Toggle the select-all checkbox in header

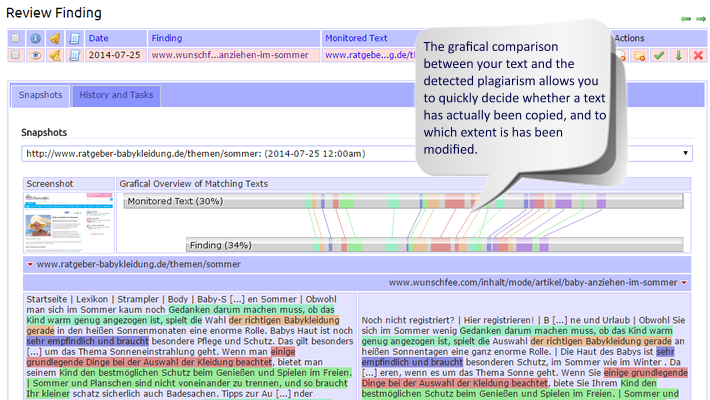[x=15, y=38]
